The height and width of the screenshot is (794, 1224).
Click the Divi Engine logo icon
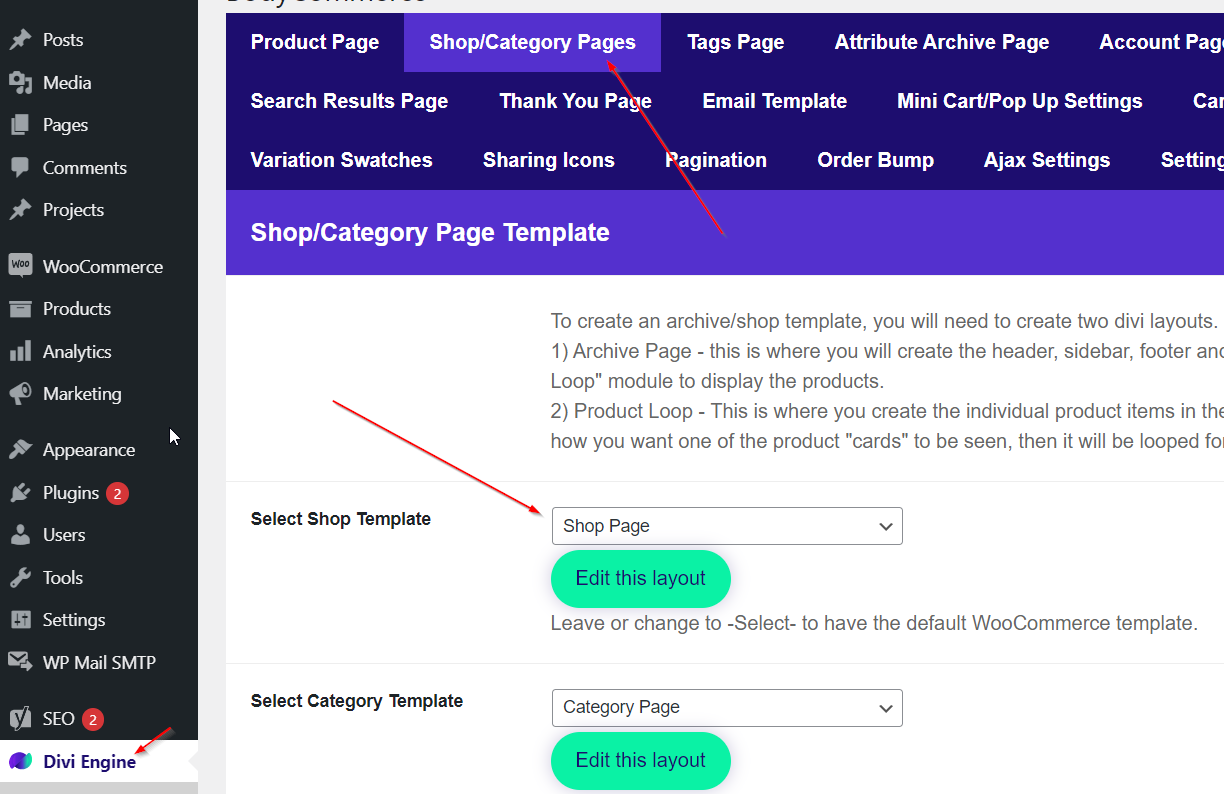[20, 762]
